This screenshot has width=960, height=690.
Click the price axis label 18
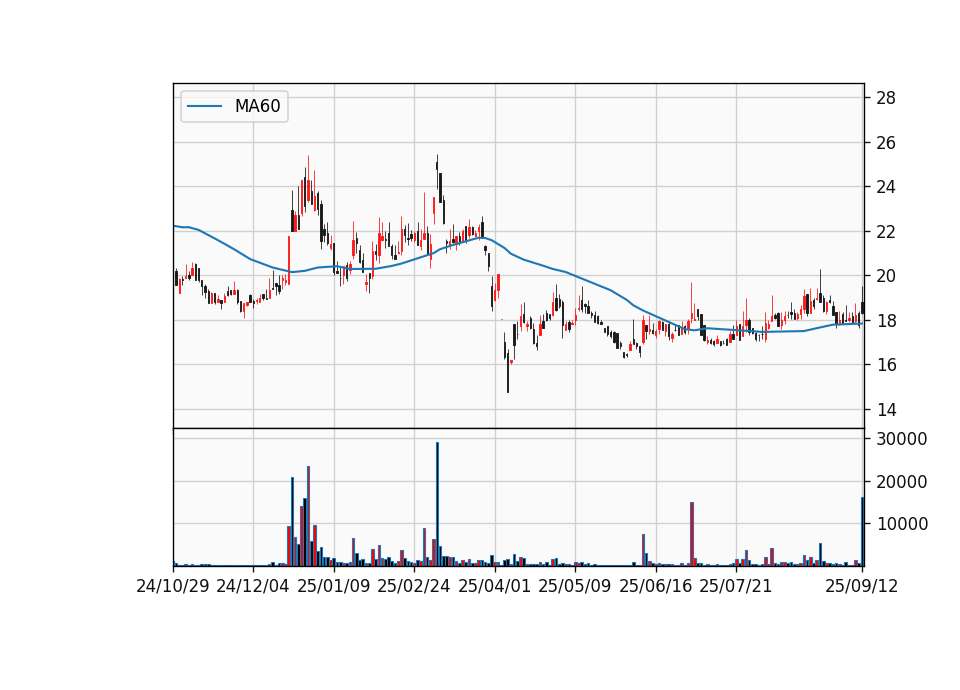(886, 320)
